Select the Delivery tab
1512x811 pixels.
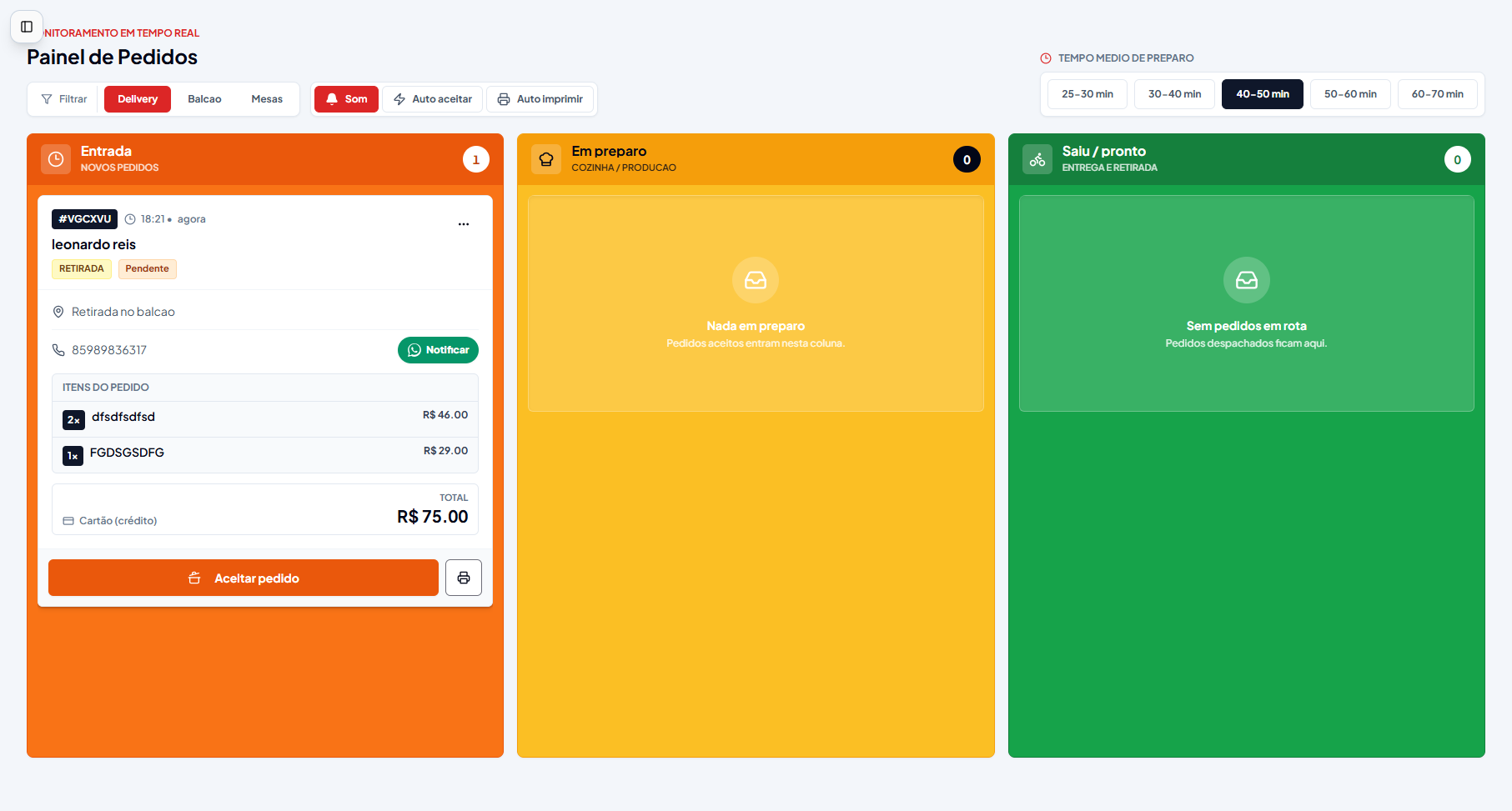click(138, 99)
